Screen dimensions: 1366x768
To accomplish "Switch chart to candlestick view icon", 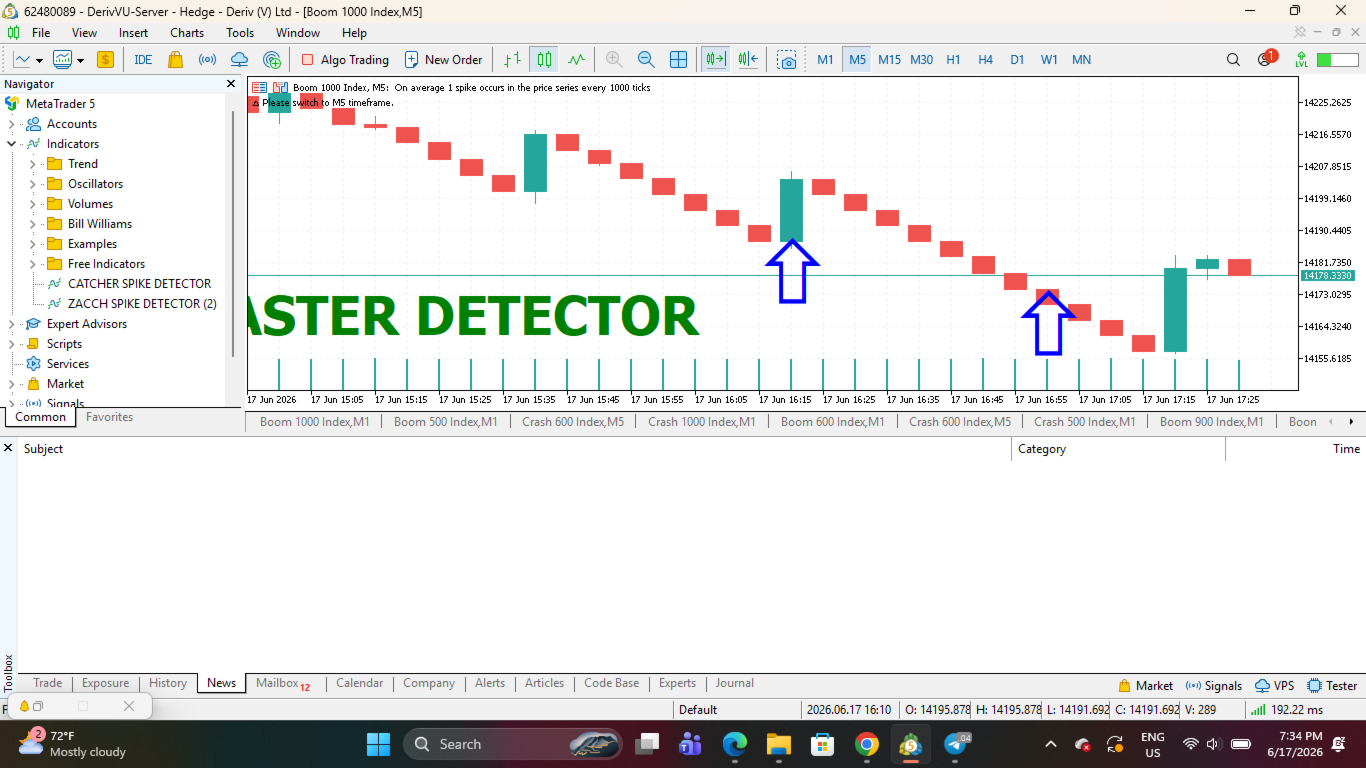I will (x=544, y=59).
